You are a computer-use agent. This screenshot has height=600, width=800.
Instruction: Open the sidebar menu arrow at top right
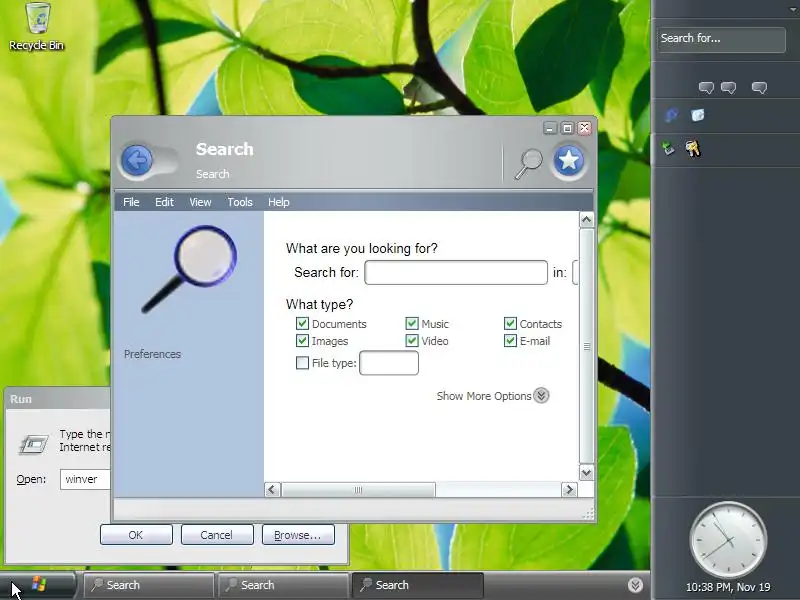coord(792,9)
